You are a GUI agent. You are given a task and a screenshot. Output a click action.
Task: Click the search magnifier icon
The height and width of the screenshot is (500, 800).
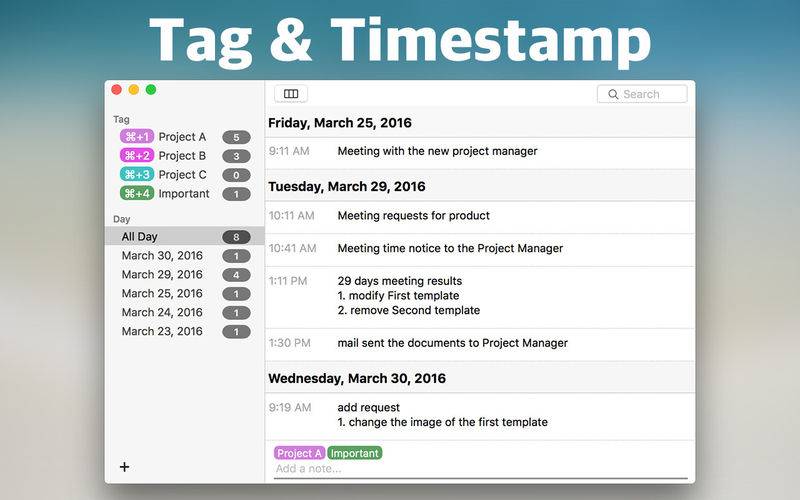pyautogui.click(x=613, y=94)
